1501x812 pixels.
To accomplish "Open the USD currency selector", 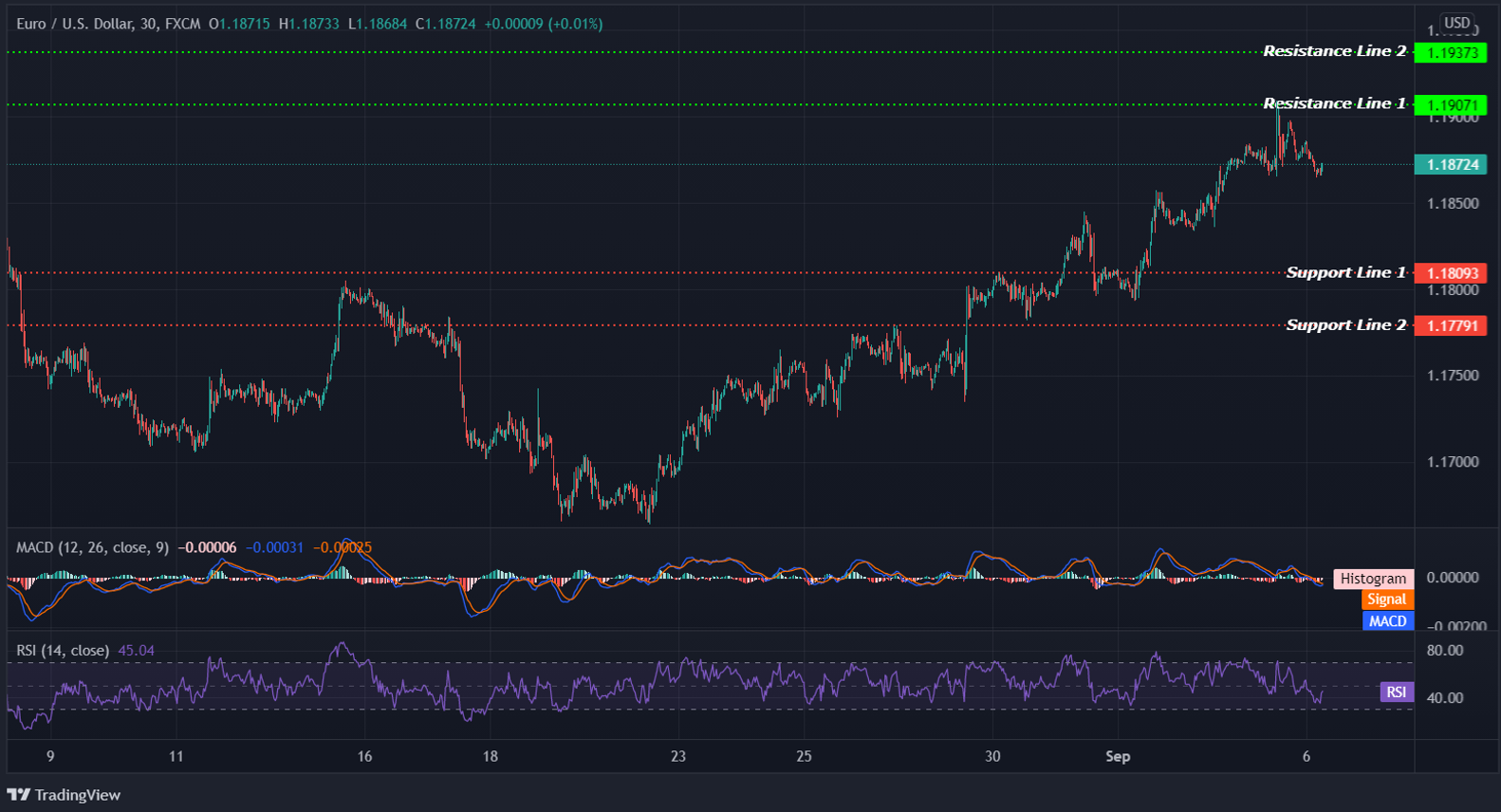I will click(x=1456, y=23).
